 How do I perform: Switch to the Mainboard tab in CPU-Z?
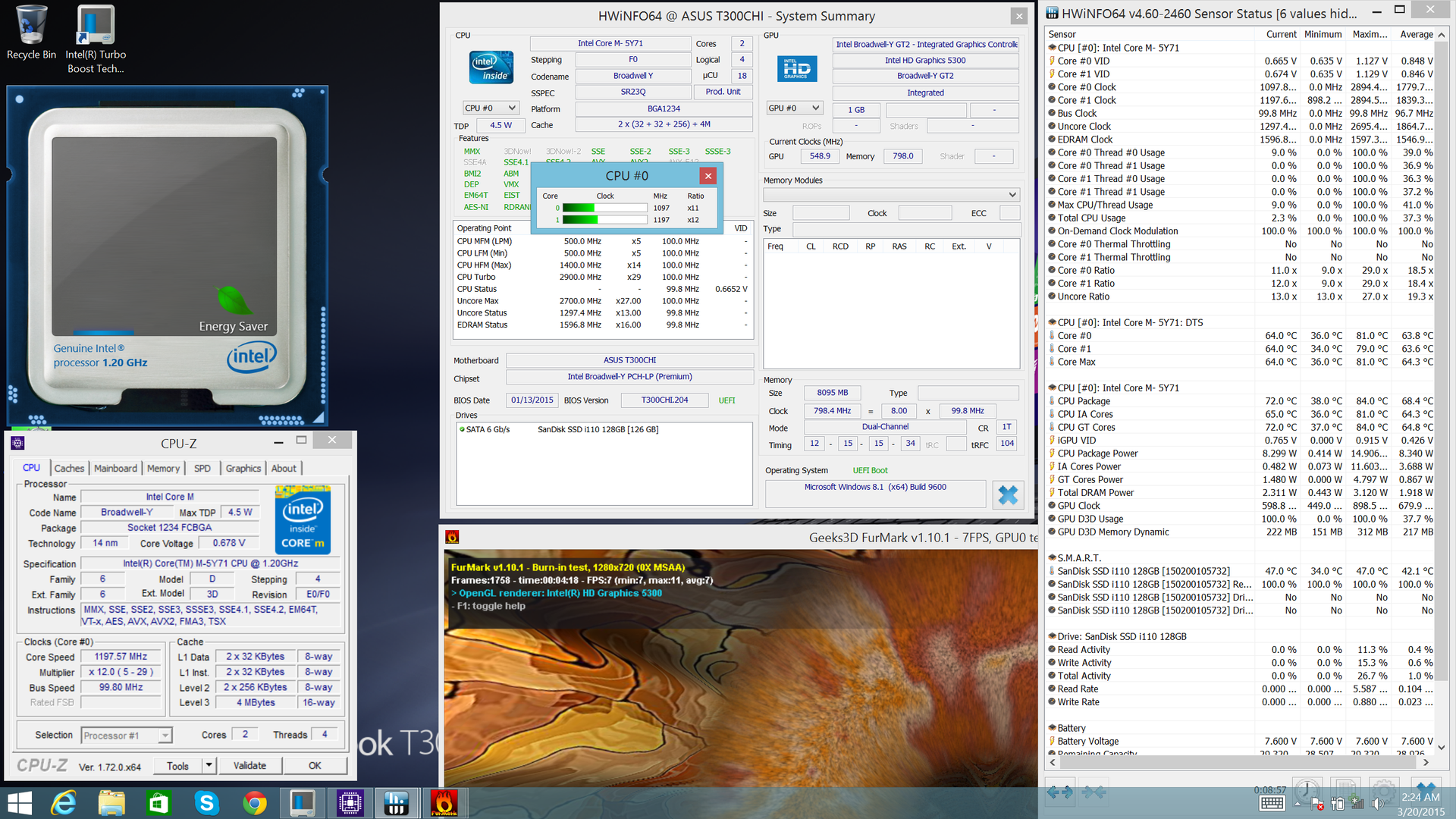click(115, 469)
